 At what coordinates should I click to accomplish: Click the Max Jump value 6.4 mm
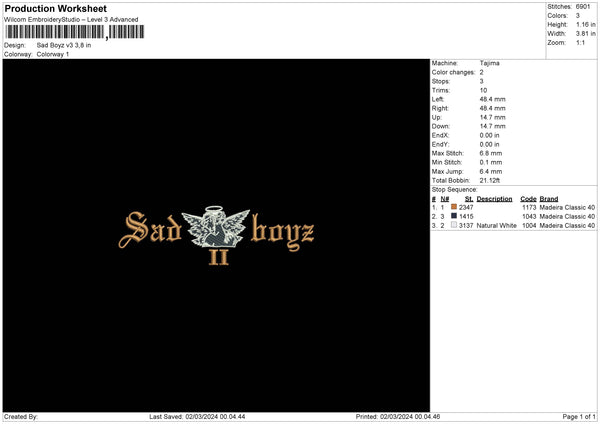click(491, 171)
